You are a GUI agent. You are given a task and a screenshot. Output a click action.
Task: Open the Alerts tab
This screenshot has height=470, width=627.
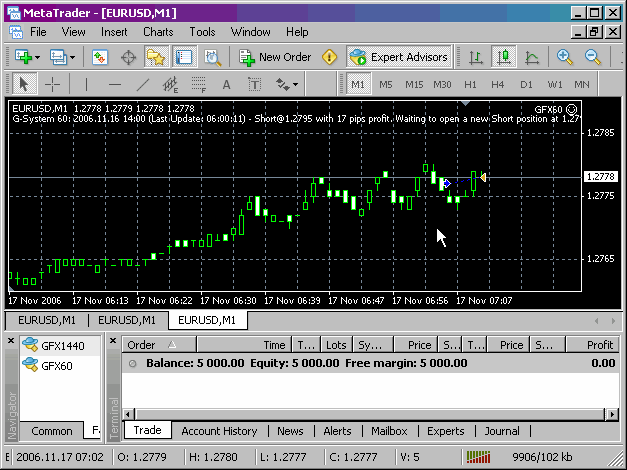(337, 431)
